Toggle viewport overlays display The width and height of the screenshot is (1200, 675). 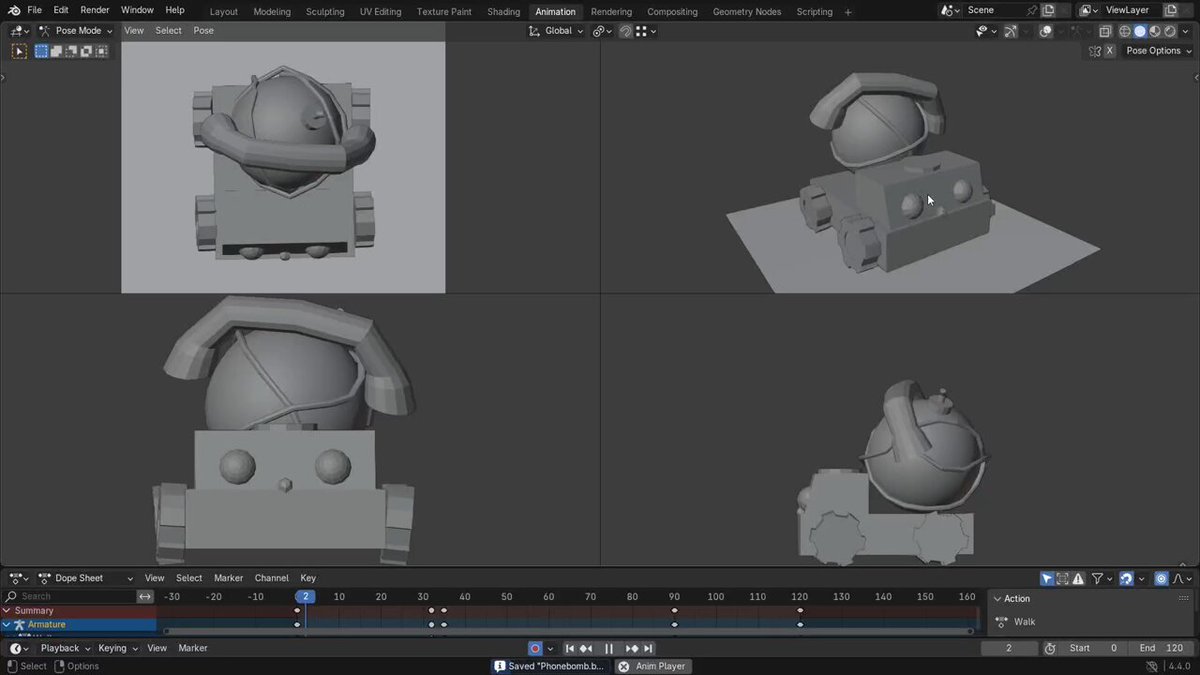1045,31
